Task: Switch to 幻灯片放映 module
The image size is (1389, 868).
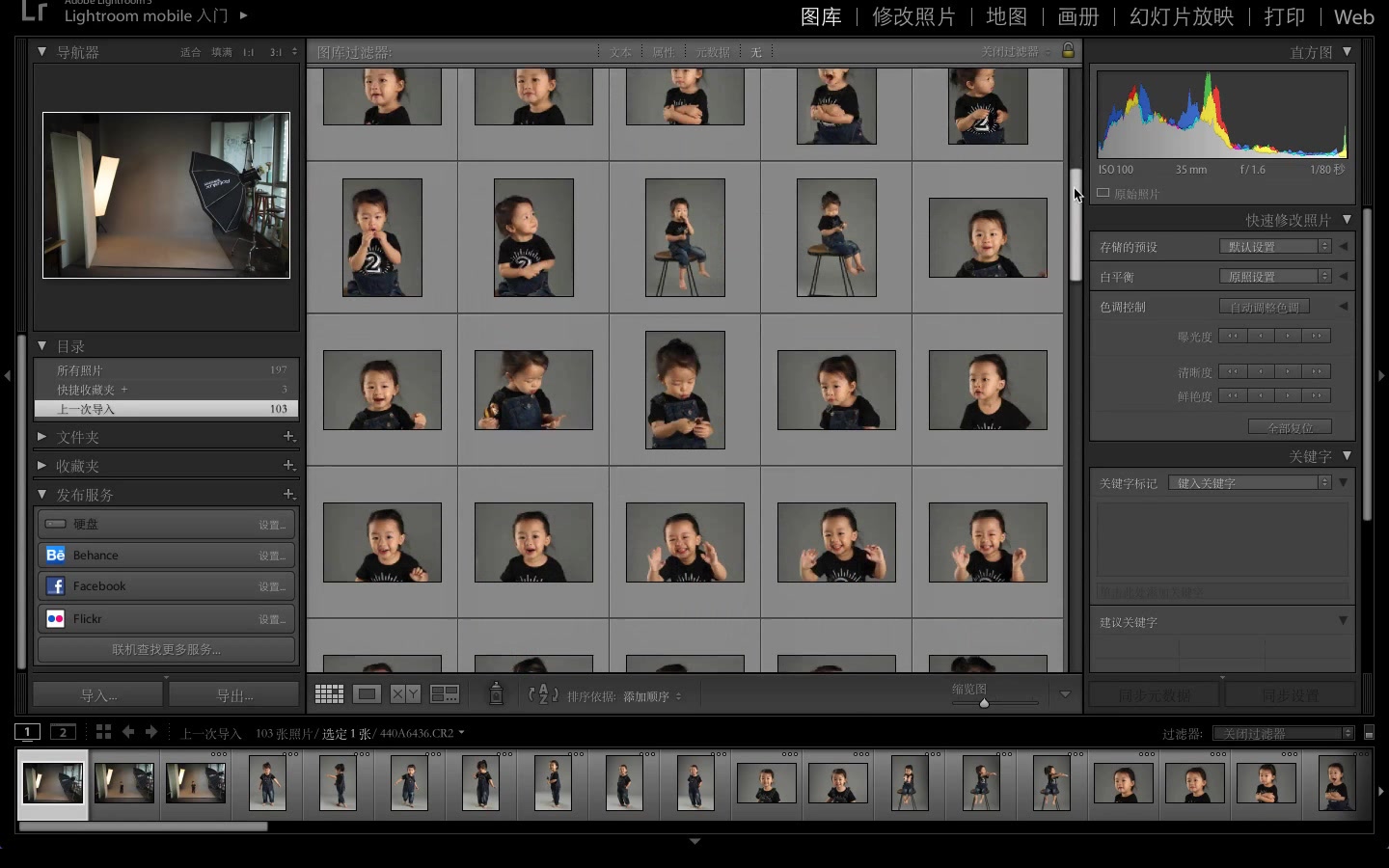Action: coord(1182,16)
